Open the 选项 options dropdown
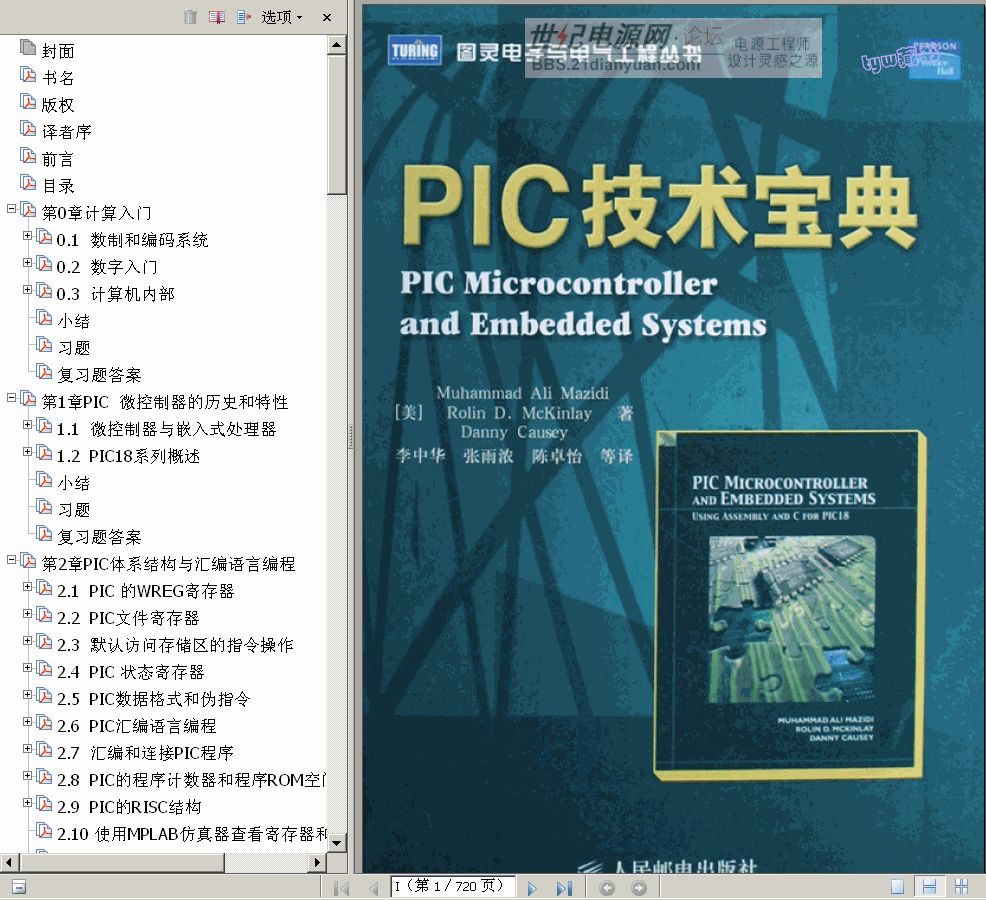 tap(282, 17)
